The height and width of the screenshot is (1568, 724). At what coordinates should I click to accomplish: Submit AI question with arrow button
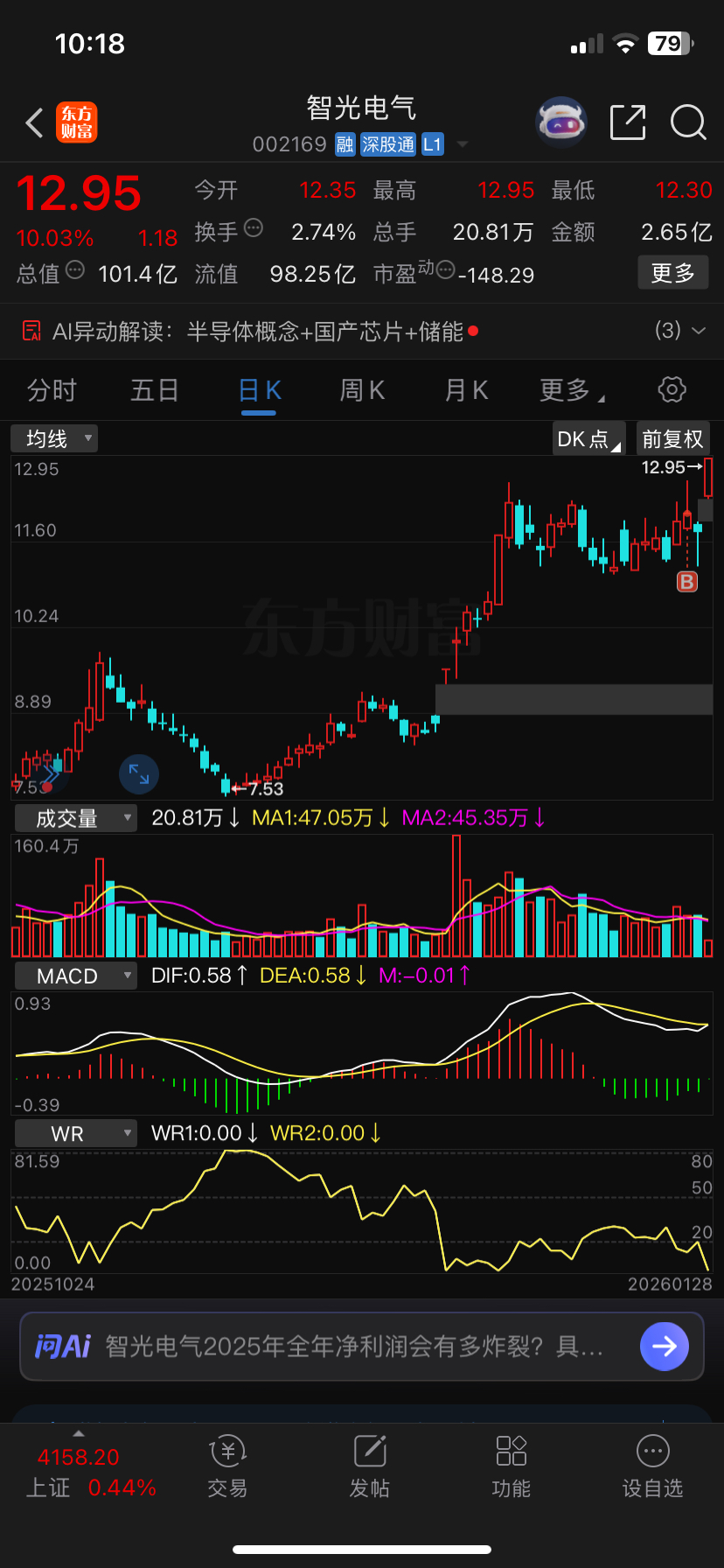click(665, 1346)
